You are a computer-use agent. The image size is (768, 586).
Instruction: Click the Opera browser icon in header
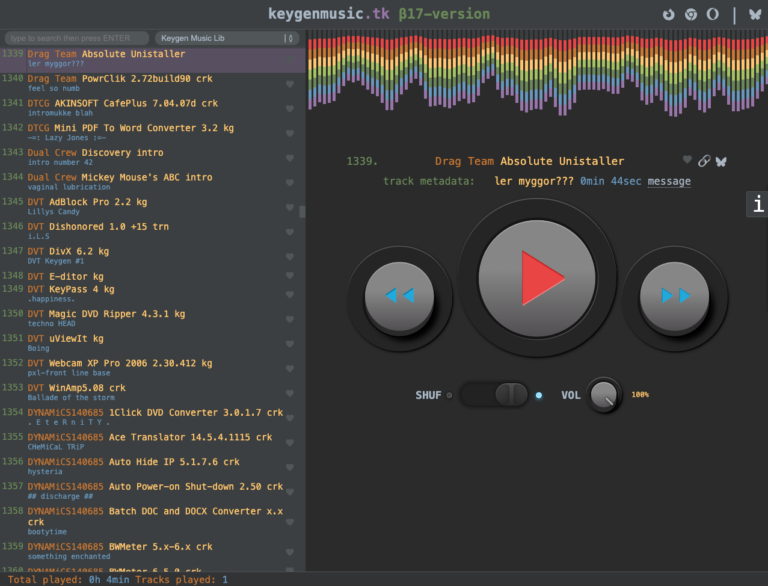click(713, 14)
